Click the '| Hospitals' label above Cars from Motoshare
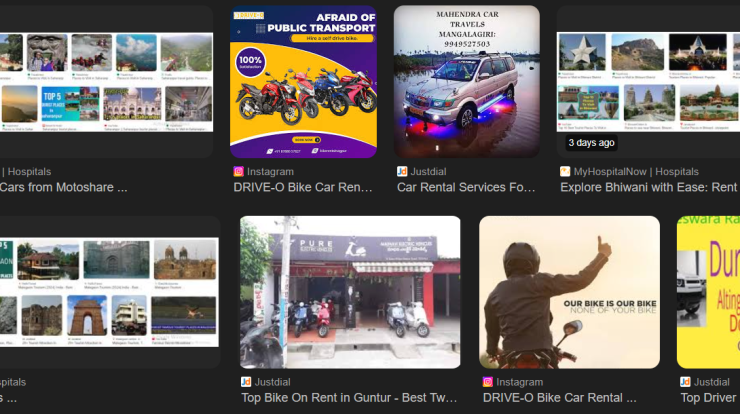740x414 pixels. click(x=26, y=172)
